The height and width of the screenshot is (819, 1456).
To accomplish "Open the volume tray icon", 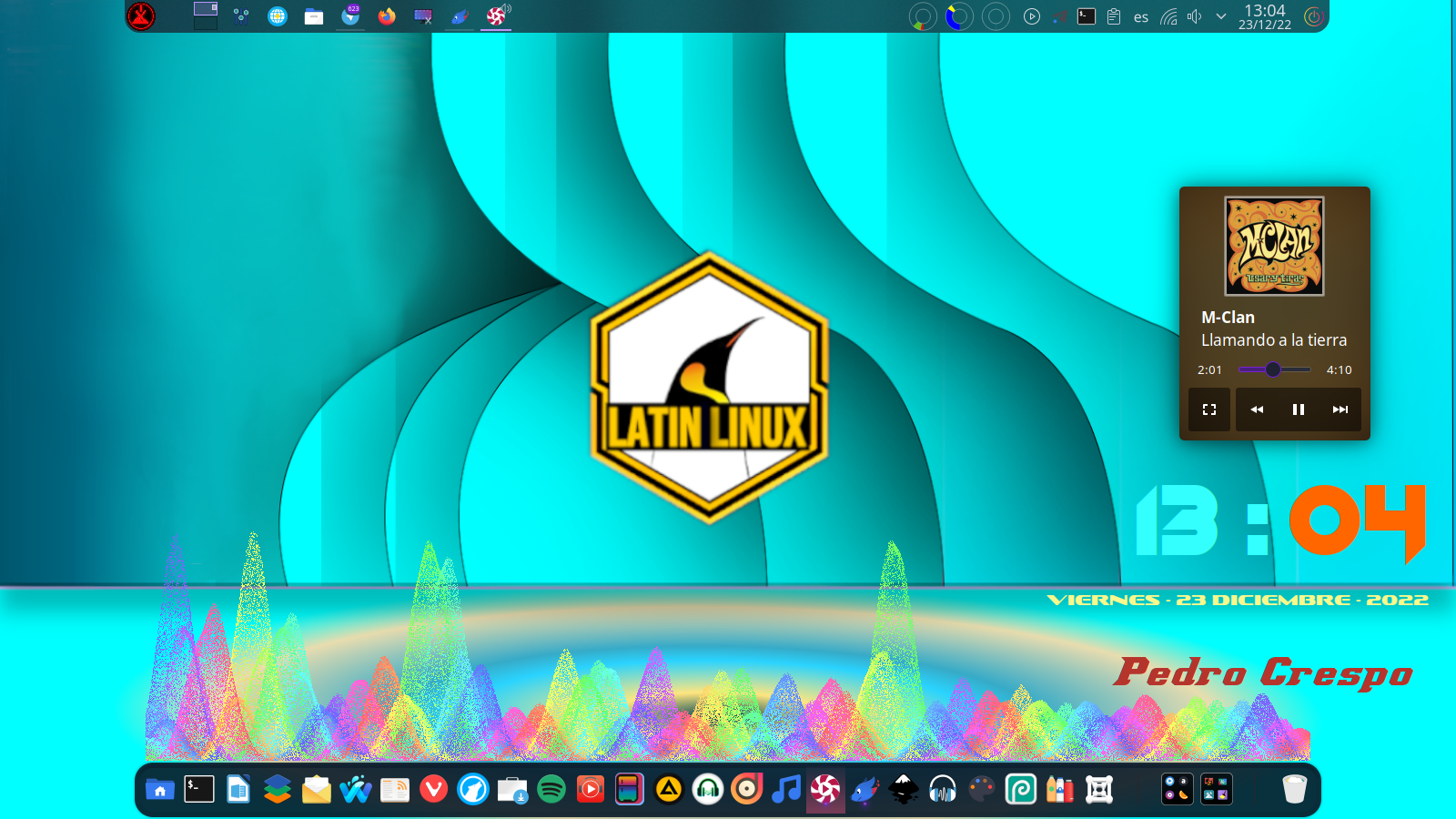I will (1195, 16).
